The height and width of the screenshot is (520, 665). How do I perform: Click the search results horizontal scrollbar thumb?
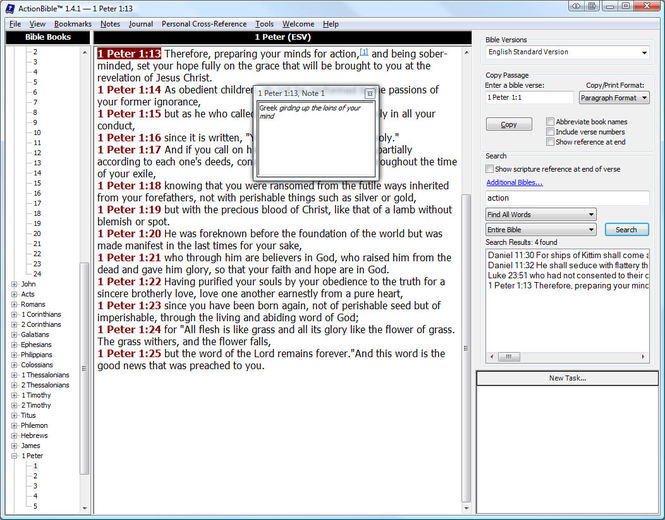click(509, 357)
